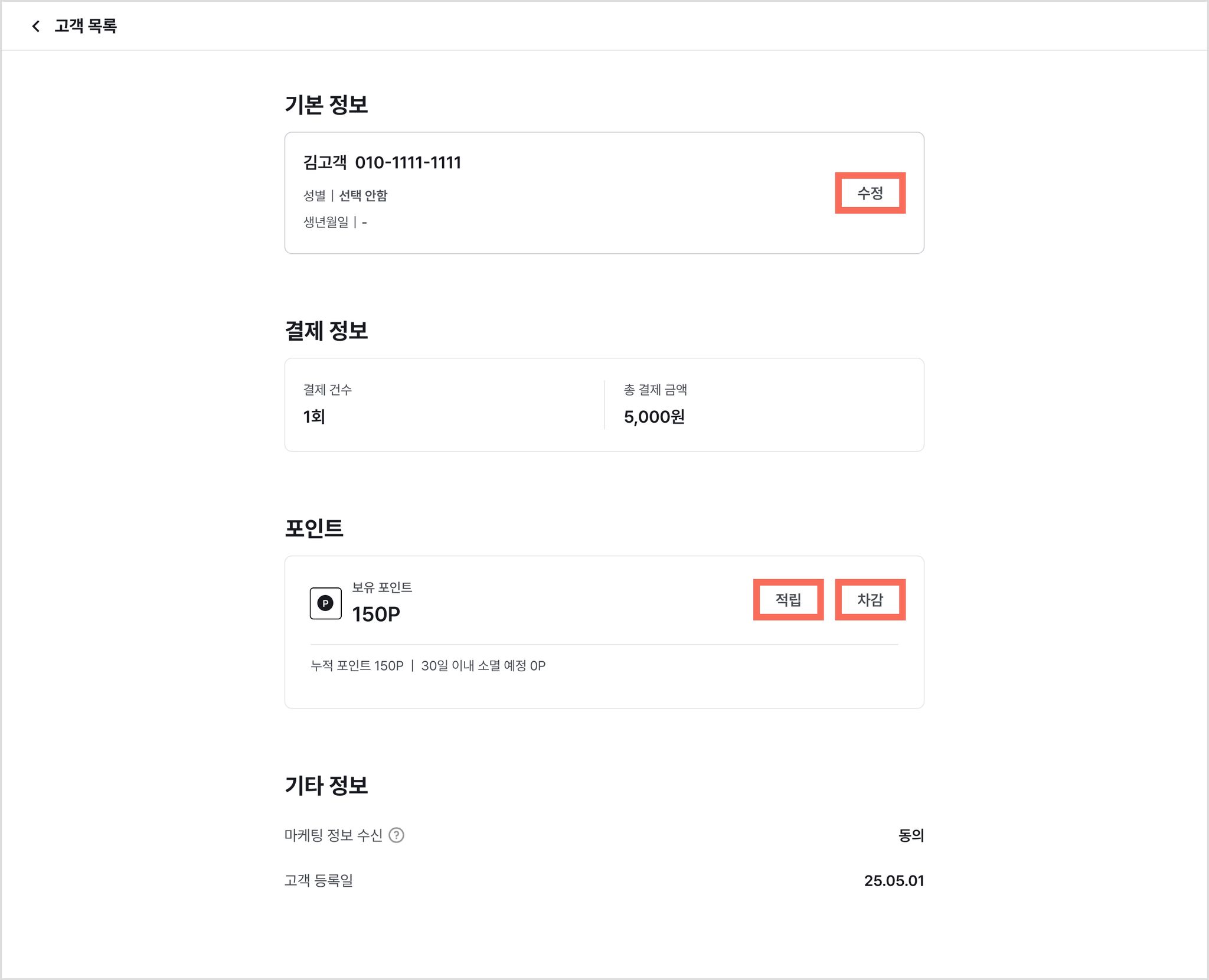Click the 차감 points button

(870, 600)
